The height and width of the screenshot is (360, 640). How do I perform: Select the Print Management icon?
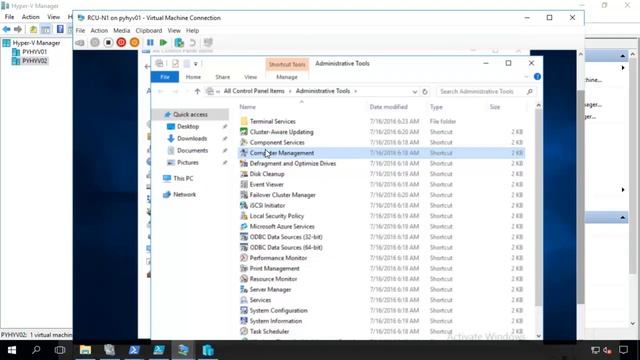[244, 269]
